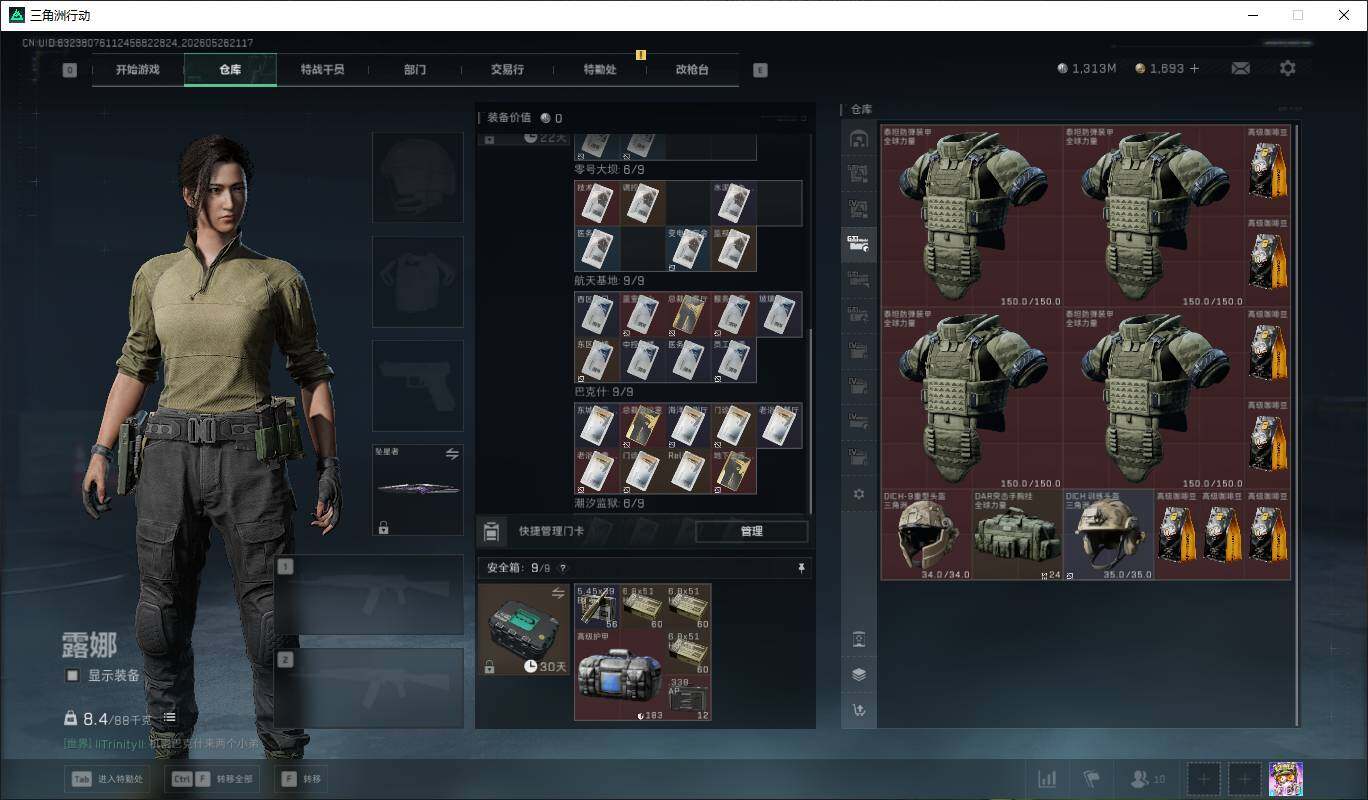Click the 管理 button for key cards
1368x800 pixels.
pos(752,531)
